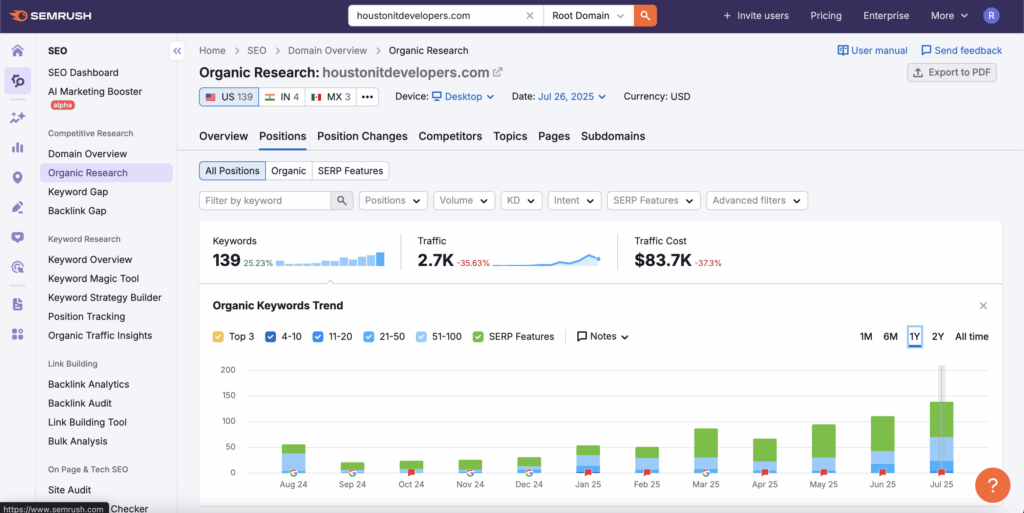
Task: Switch to the Topics tab
Action: pos(510,136)
